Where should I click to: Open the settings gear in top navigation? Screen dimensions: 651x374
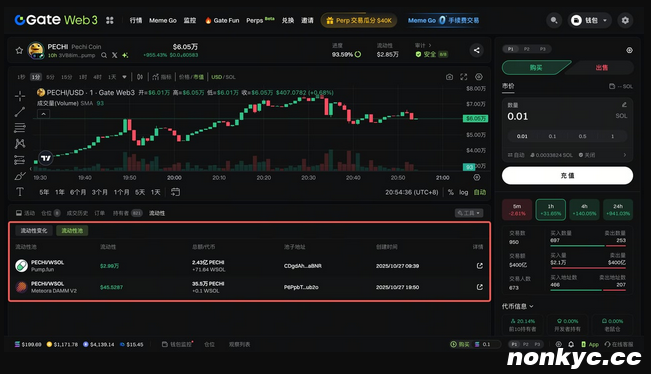pyautogui.click(x=625, y=20)
